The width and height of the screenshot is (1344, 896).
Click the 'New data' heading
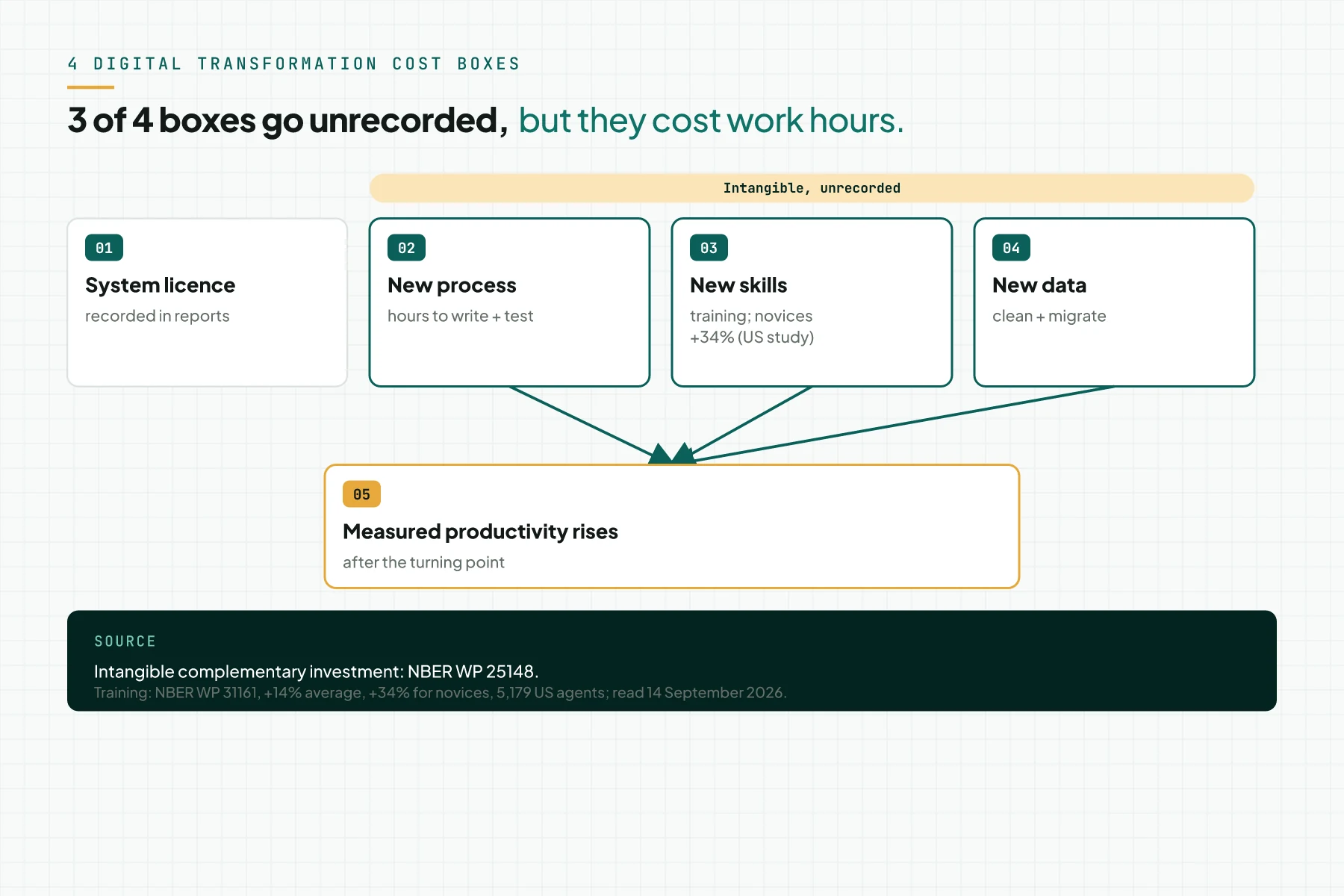1039,285
